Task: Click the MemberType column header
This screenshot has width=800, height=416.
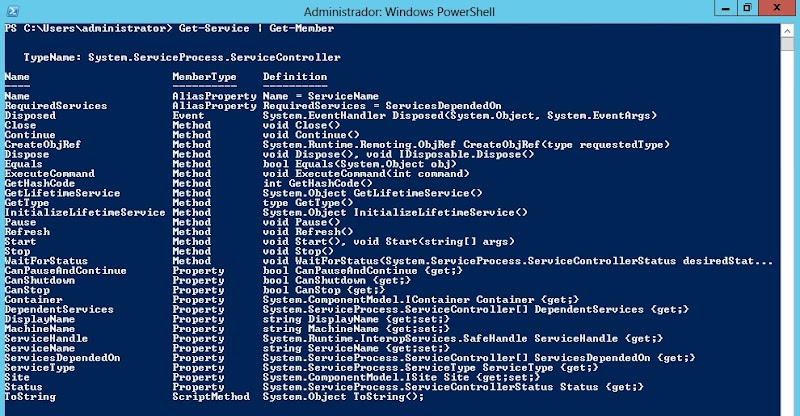Action: (x=204, y=77)
